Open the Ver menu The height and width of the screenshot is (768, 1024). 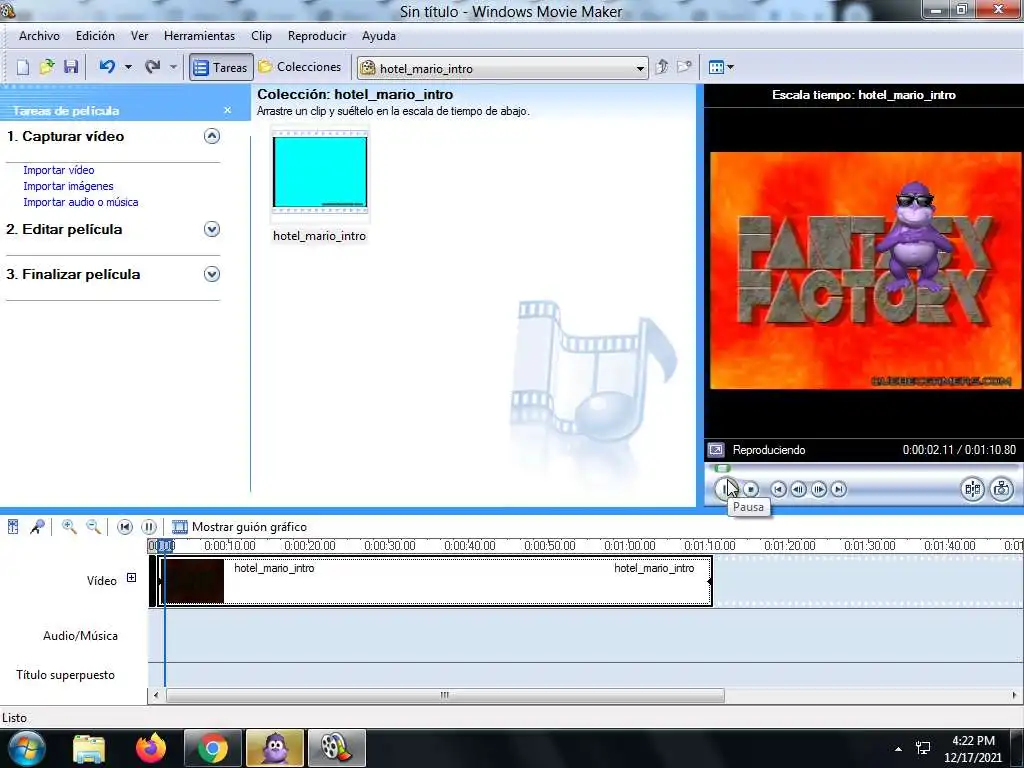(139, 36)
